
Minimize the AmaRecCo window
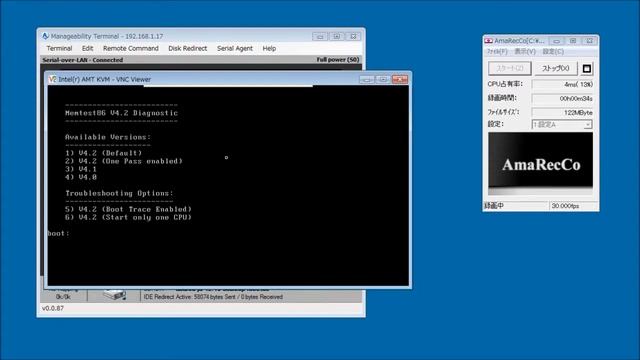point(556,41)
